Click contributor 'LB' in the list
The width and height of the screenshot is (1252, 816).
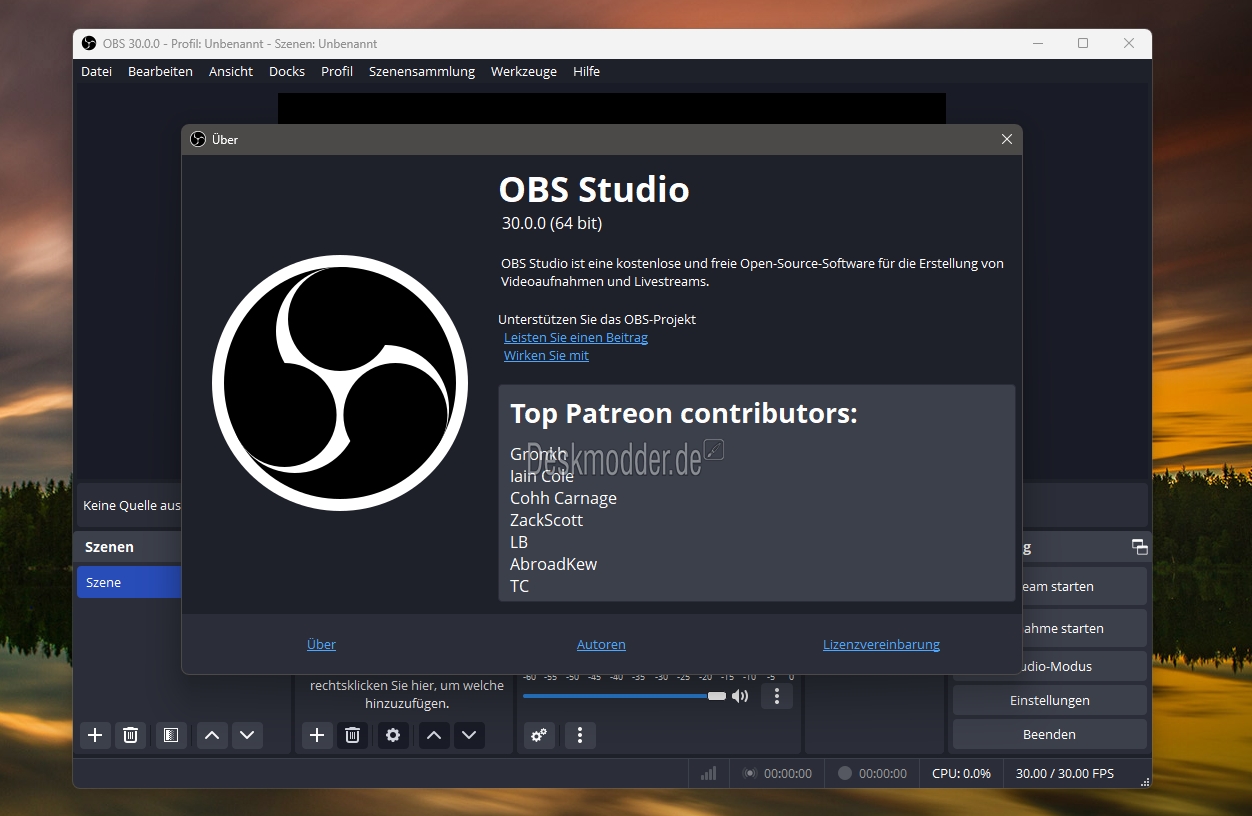coord(519,542)
